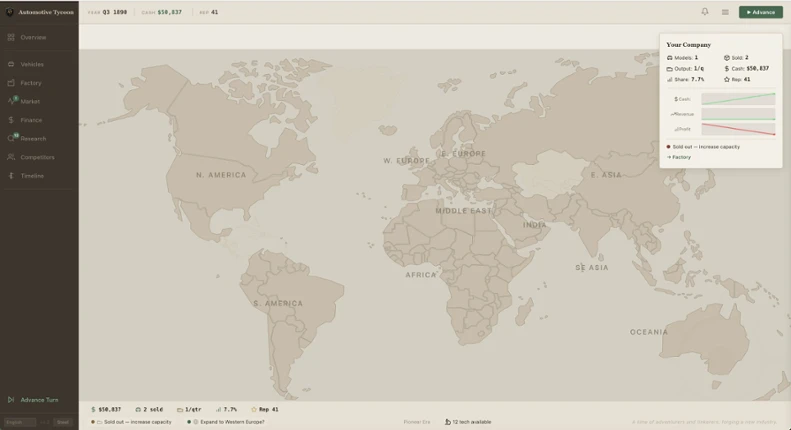Click the notification bell icon
This screenshot has height=430, width=791.
click(x=705, y=12)
